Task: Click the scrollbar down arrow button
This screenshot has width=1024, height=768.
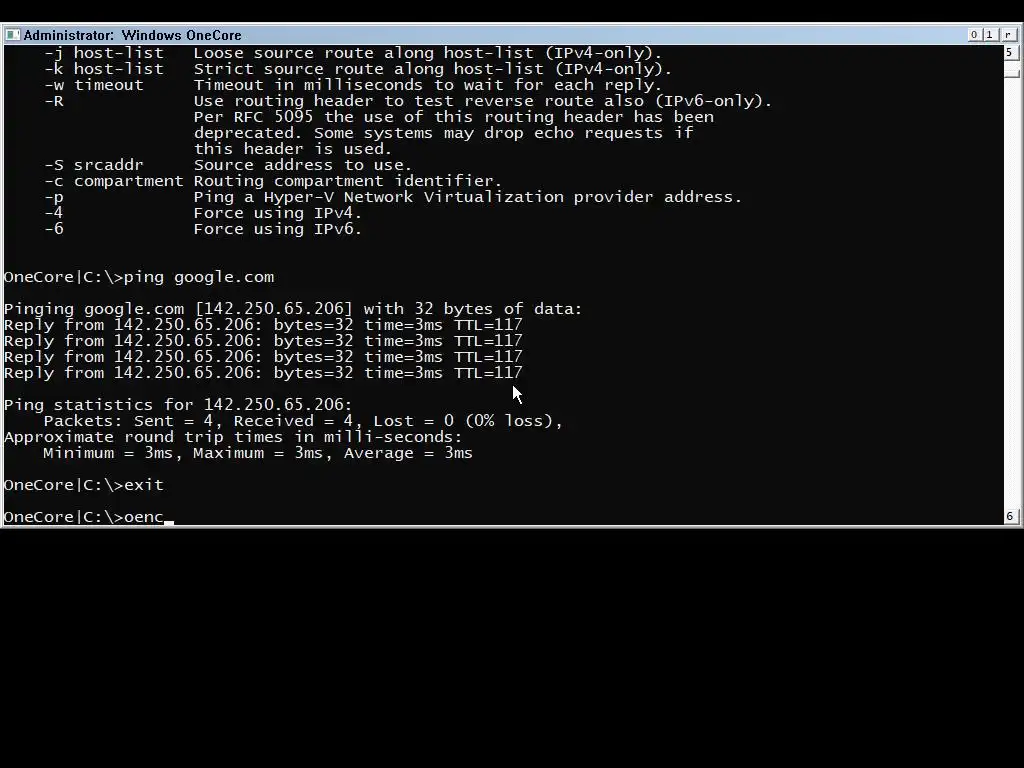Action: [x=1010, y=516]
